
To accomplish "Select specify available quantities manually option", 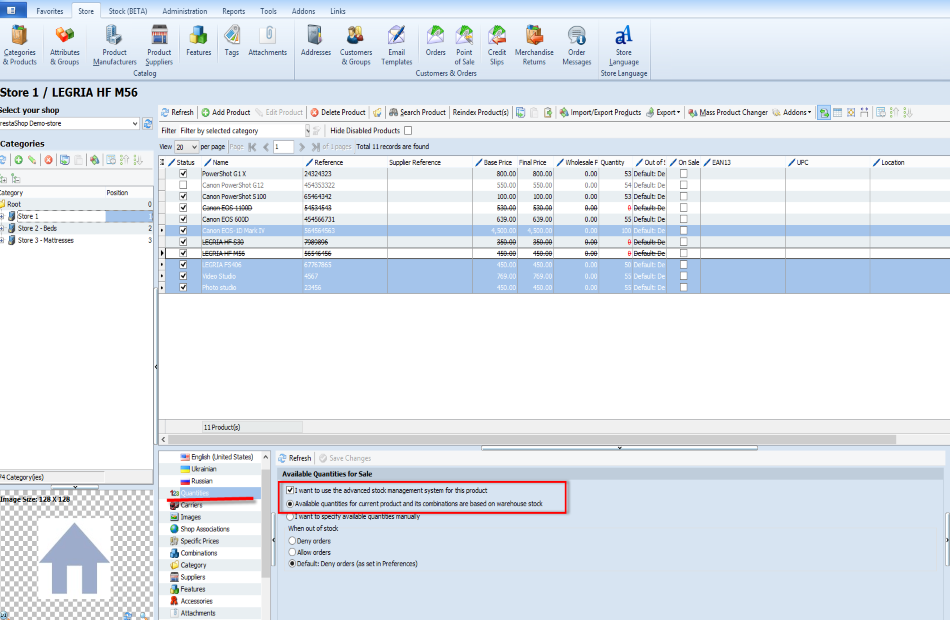I will (x=291, y=516).
